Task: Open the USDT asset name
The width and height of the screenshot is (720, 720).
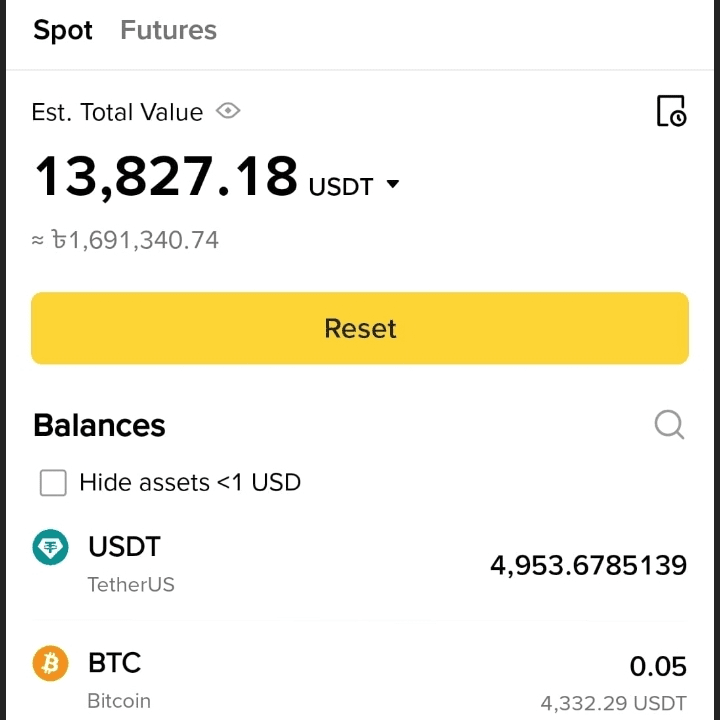Action: (x=124, y=547)
